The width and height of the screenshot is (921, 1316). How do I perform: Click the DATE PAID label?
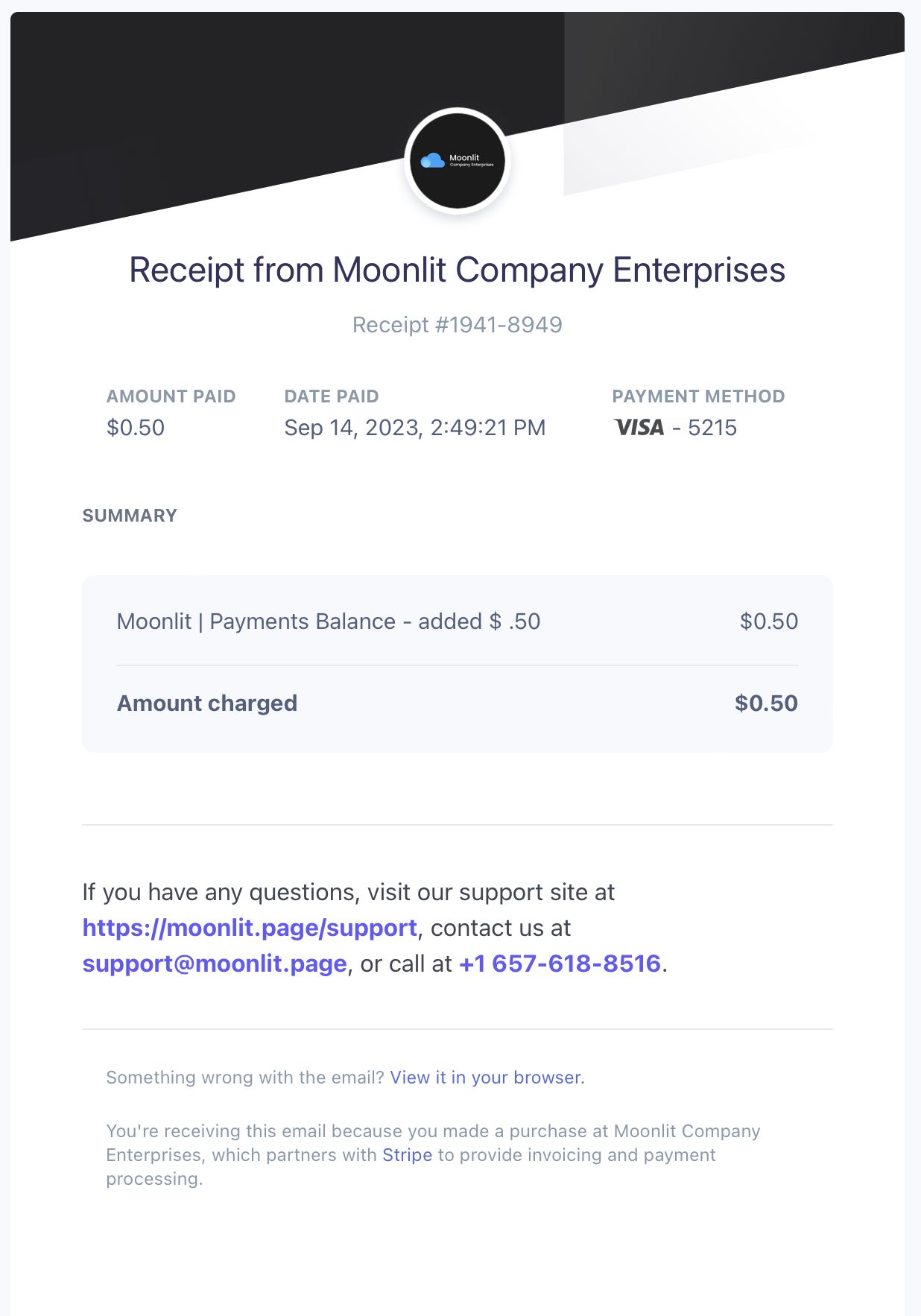point(332,396)
